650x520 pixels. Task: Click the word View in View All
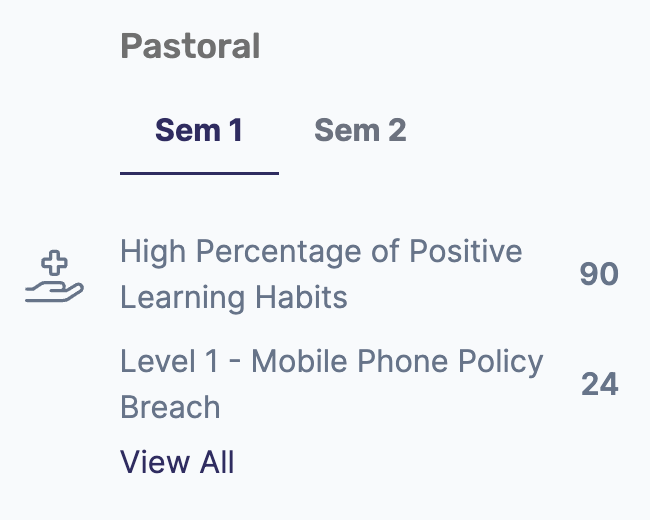pyautogui.click(x=155, y=462)
